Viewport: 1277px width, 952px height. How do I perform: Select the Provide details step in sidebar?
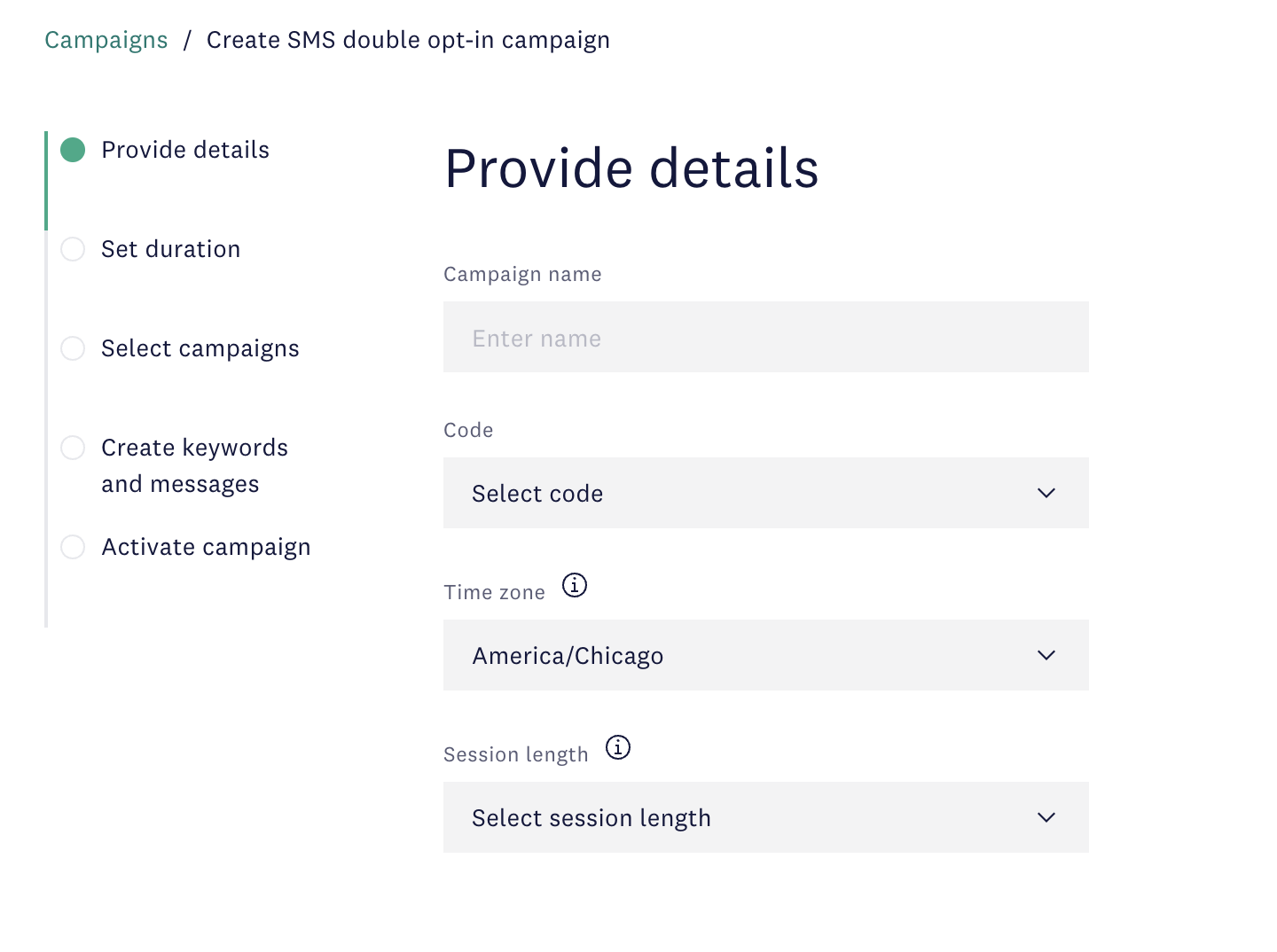pos(184,150)
